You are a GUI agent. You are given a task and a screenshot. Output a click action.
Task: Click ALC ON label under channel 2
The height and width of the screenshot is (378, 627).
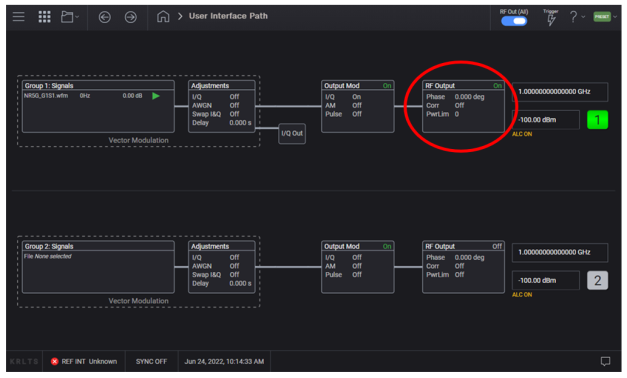(x=522, y=295)
